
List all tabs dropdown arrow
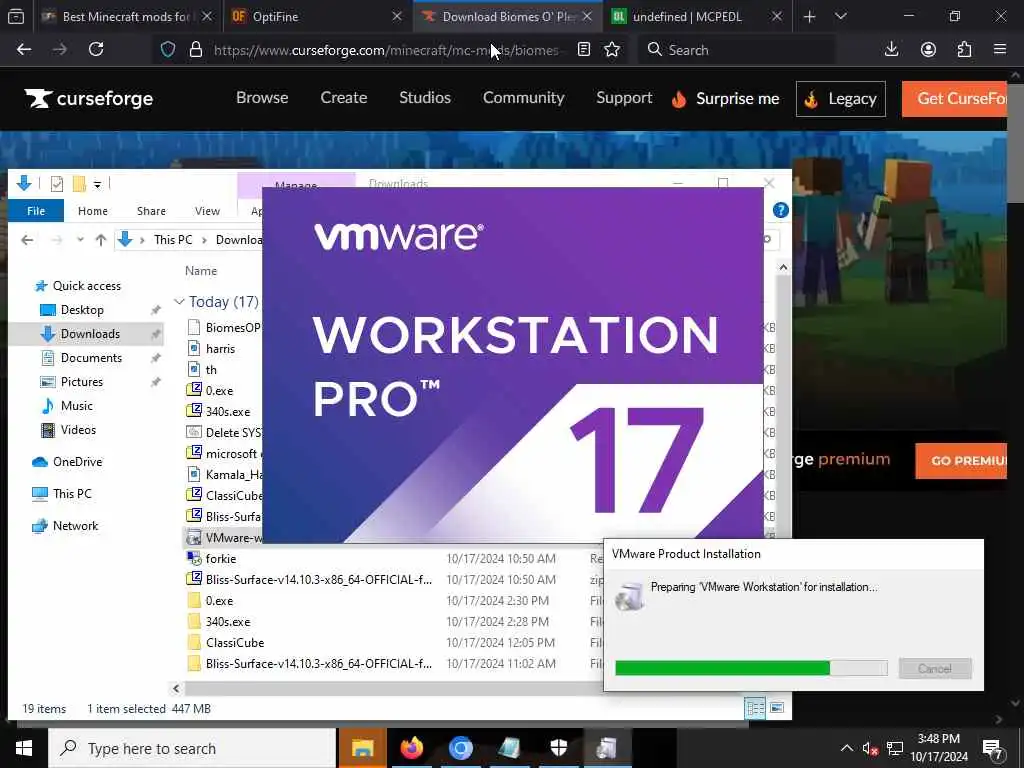click(841, 16)
